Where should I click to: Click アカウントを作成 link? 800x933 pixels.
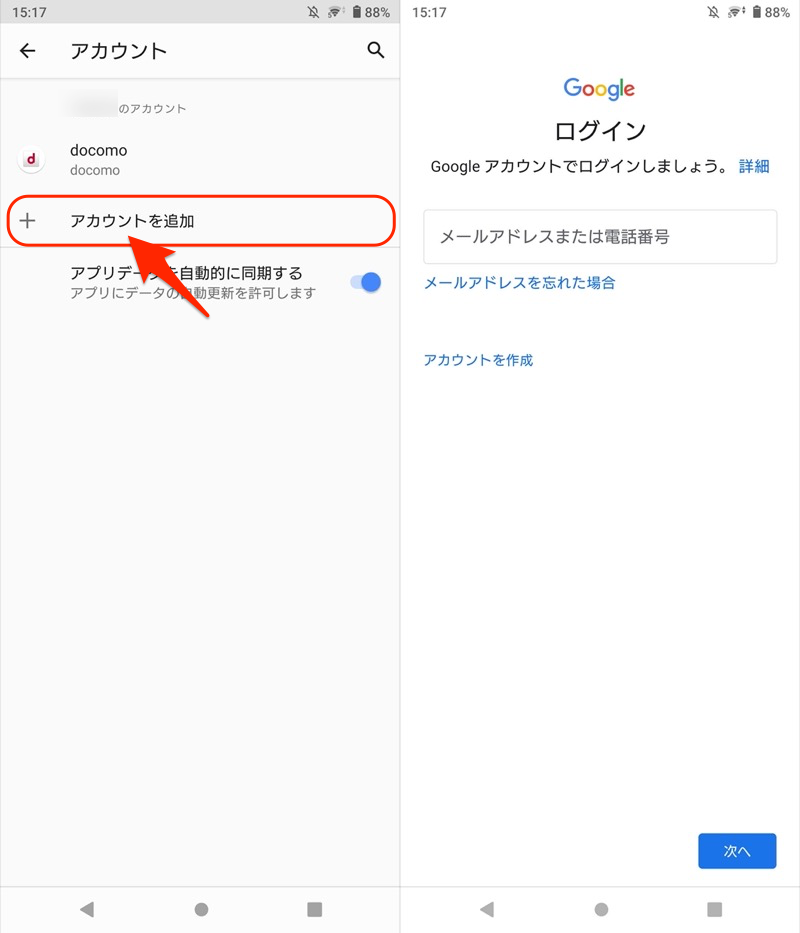click(x=478, y=360)
